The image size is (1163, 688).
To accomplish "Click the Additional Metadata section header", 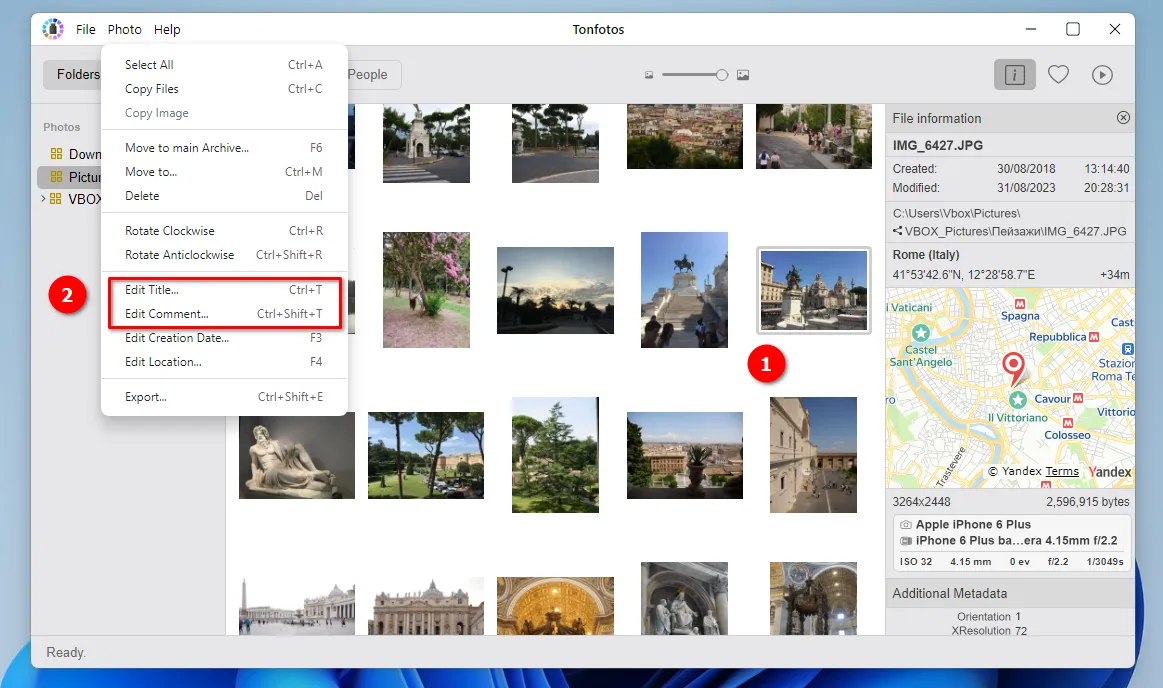I will [1009, 593].
